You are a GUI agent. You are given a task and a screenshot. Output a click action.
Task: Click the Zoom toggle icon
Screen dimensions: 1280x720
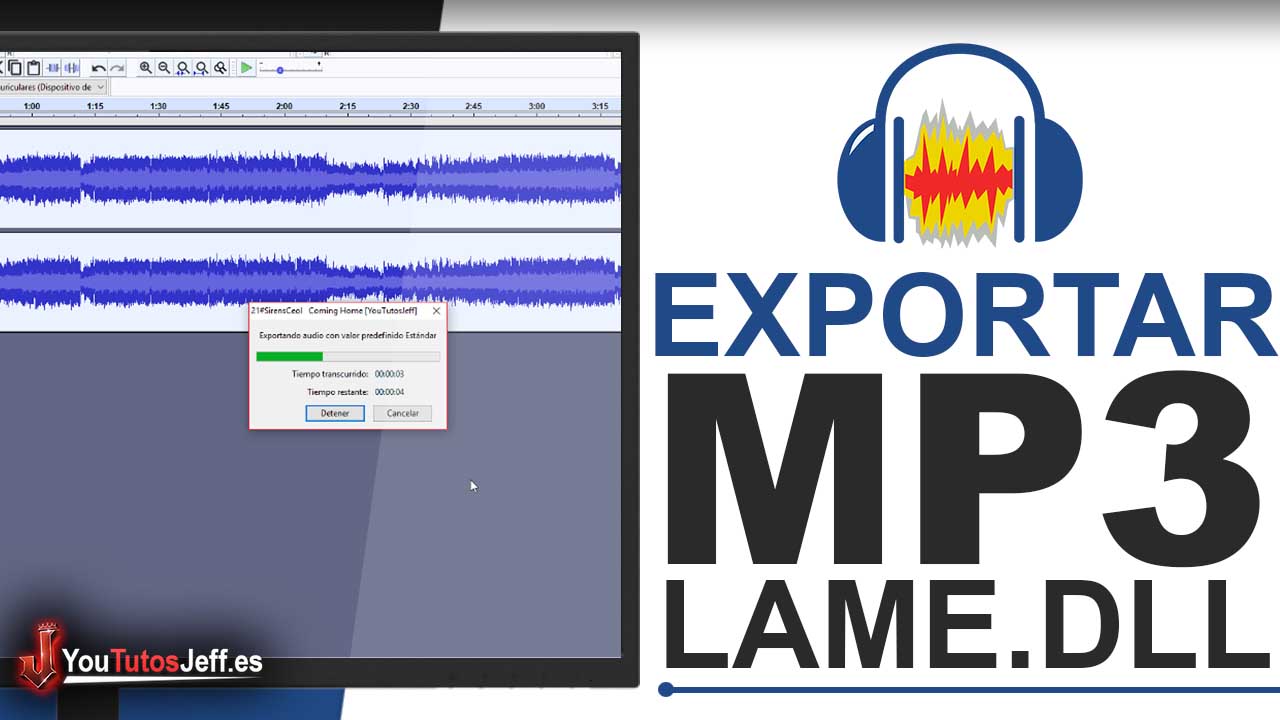220,68
